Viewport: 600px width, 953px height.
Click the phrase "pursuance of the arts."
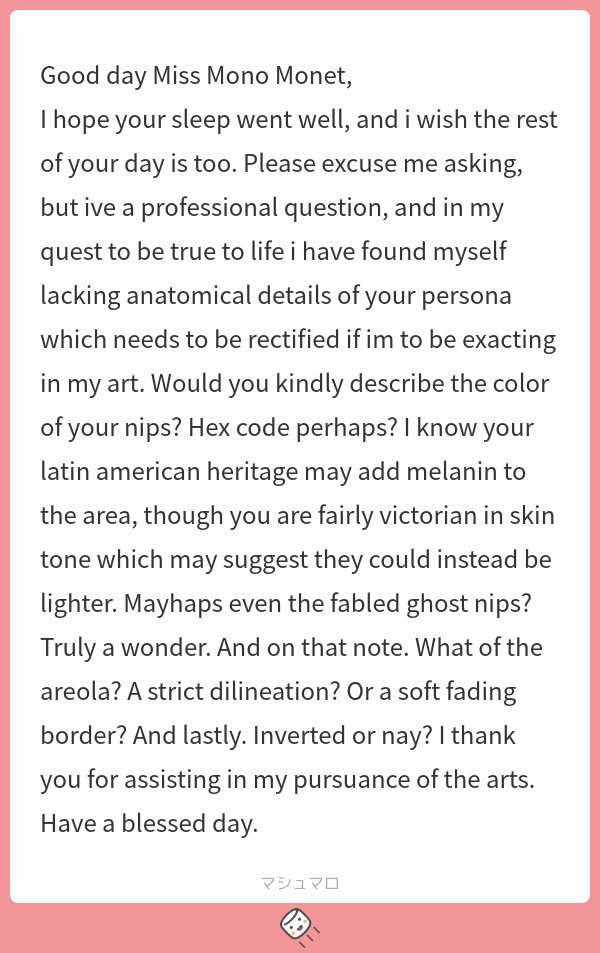coord(415,780)
